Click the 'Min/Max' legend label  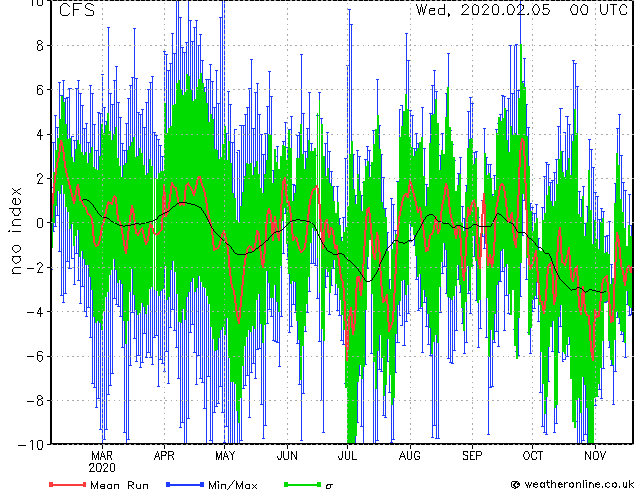pyautogui.click(x=232, y=485)
